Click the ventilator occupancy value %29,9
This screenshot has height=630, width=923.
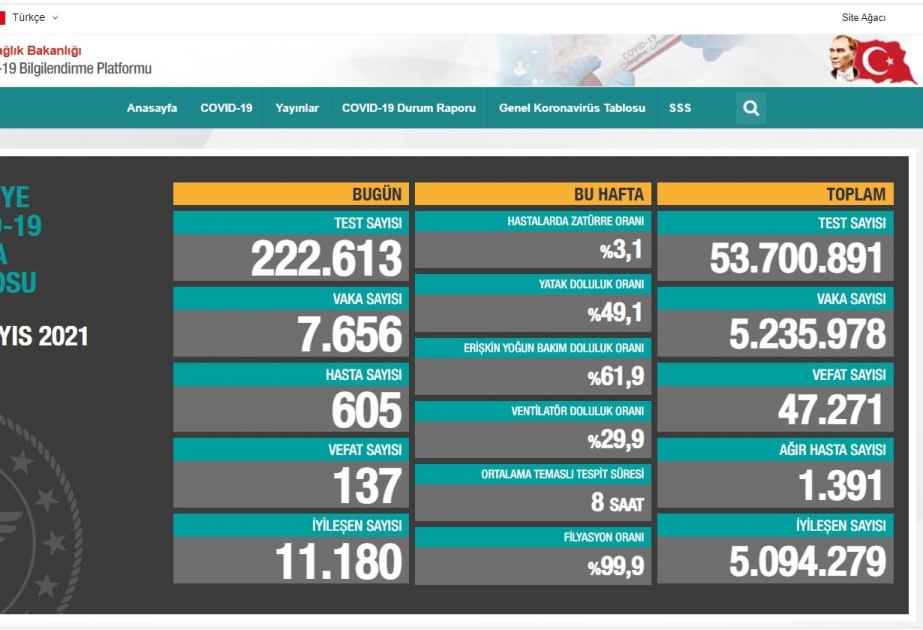click(615, 439)
